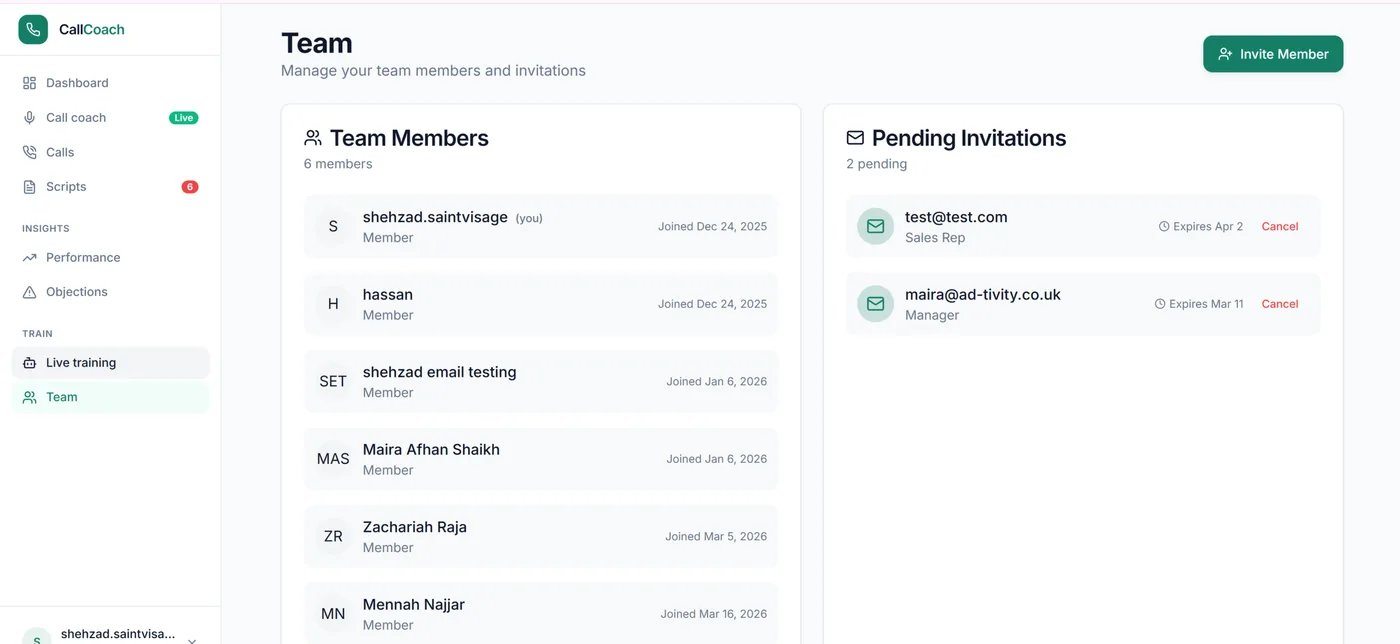Click the Mennah Najjar name
This screenshot has height=644, width=1400.
[x=414, y=605]
